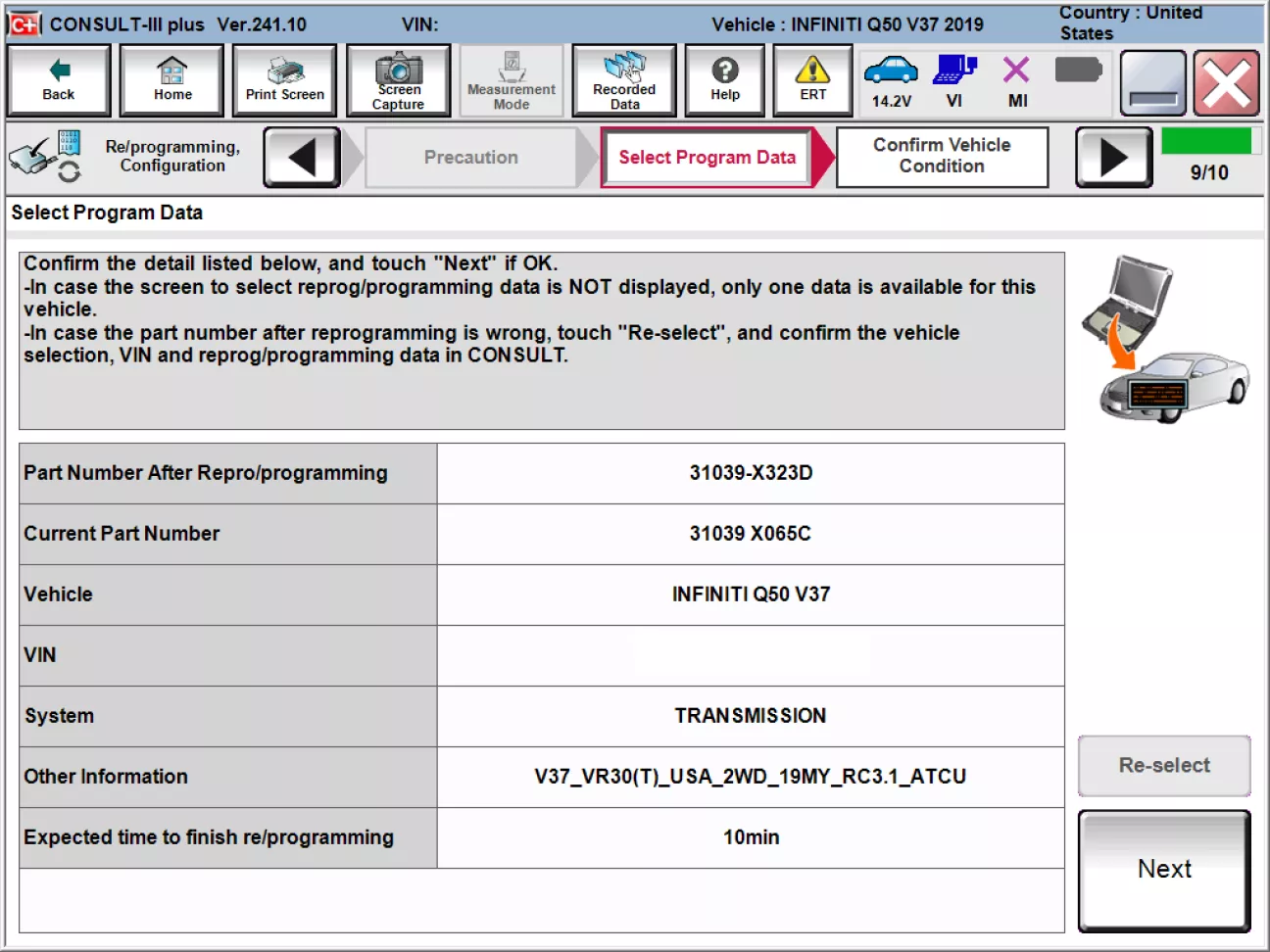Open Measurement Mode
The height and width of the screenshot is (952, 1270).
(x=512, y=80)
